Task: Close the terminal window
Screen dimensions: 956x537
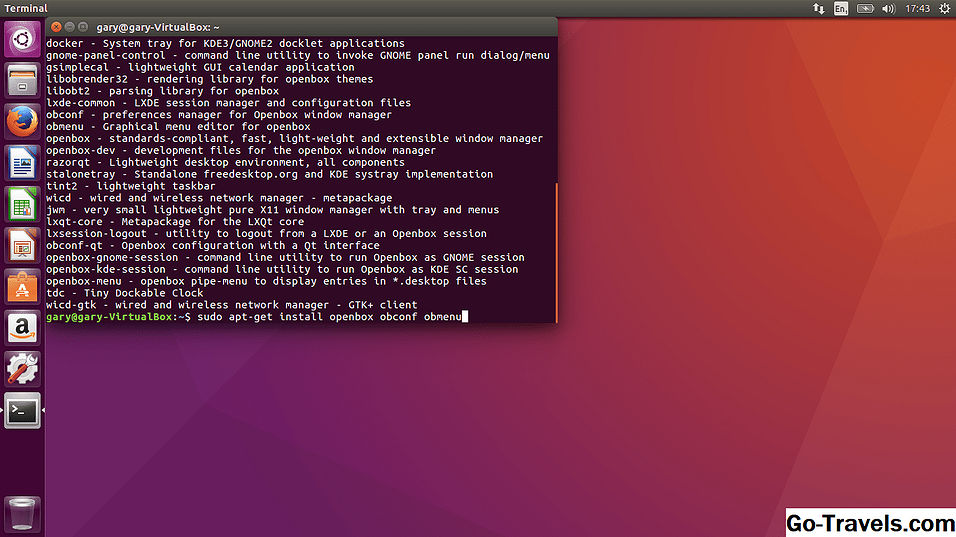Action: click(x=56, y=27)
